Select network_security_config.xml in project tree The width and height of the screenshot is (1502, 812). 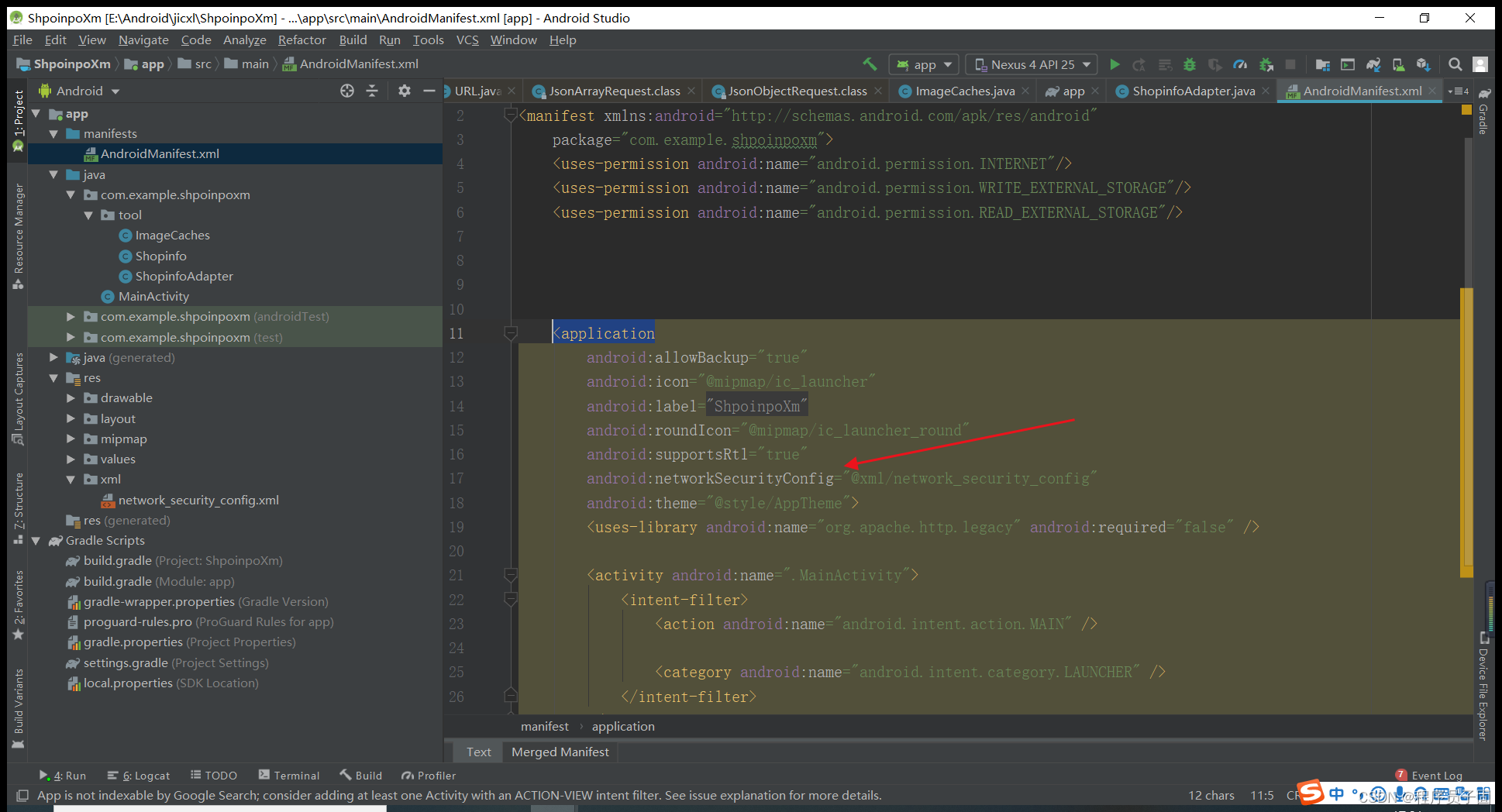(x=198, y=500)
